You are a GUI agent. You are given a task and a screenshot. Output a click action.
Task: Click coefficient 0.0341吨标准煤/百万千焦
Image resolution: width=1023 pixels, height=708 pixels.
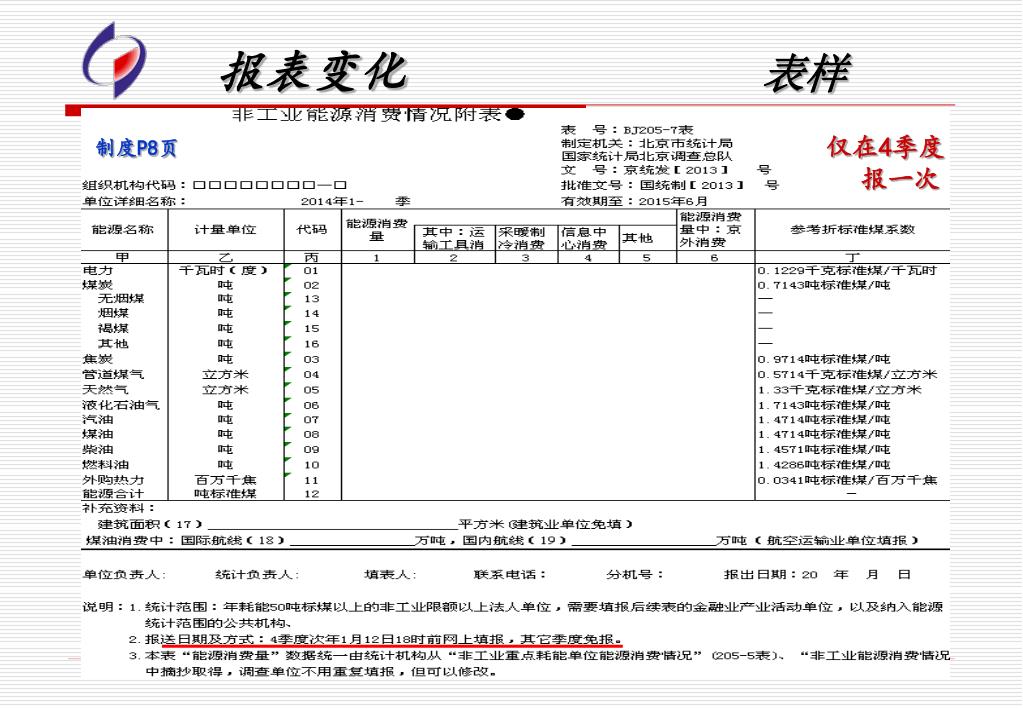847,480
